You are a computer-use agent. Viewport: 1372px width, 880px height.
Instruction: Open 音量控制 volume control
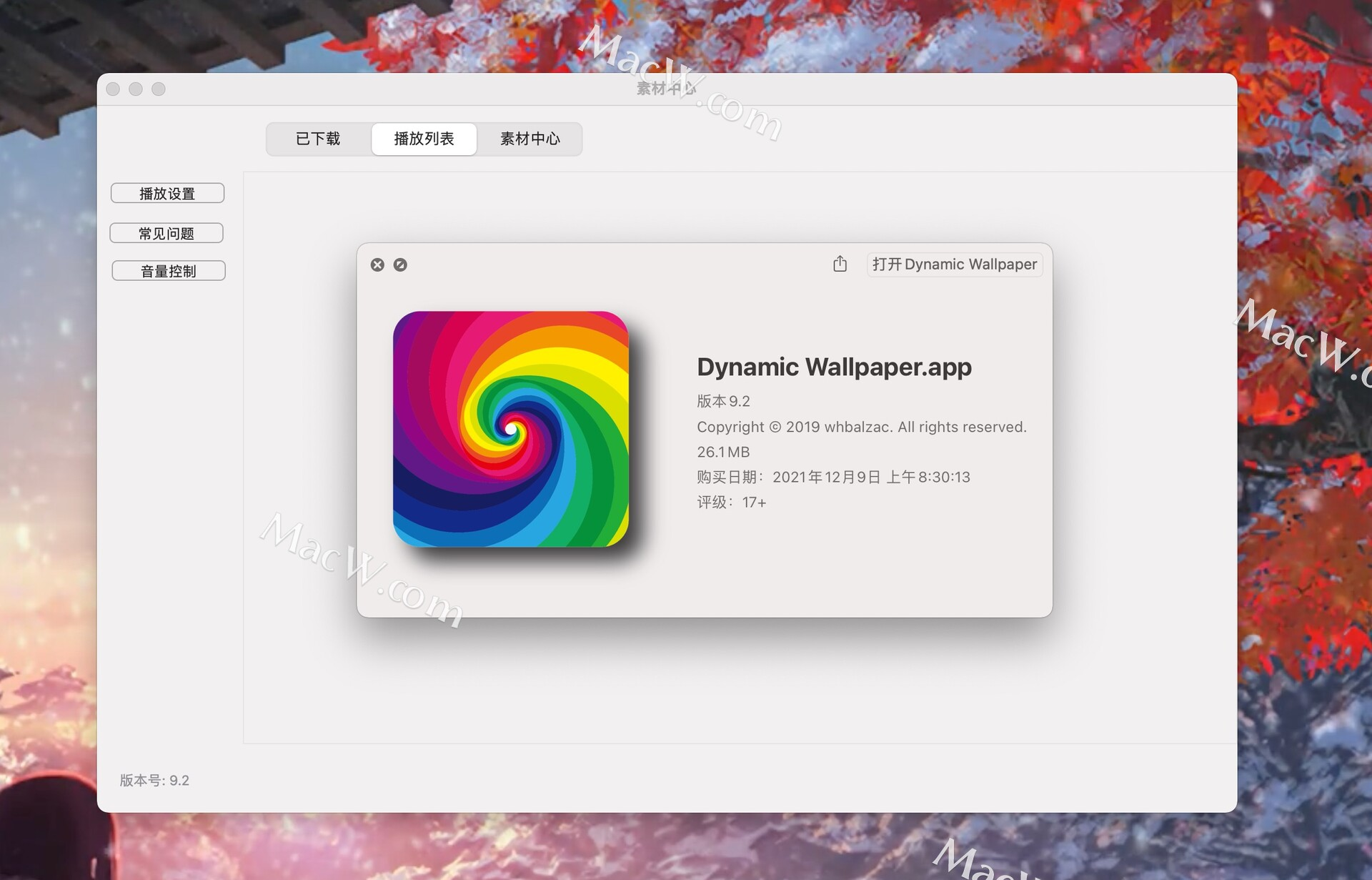pyautogui.click(x=169, y=271)
